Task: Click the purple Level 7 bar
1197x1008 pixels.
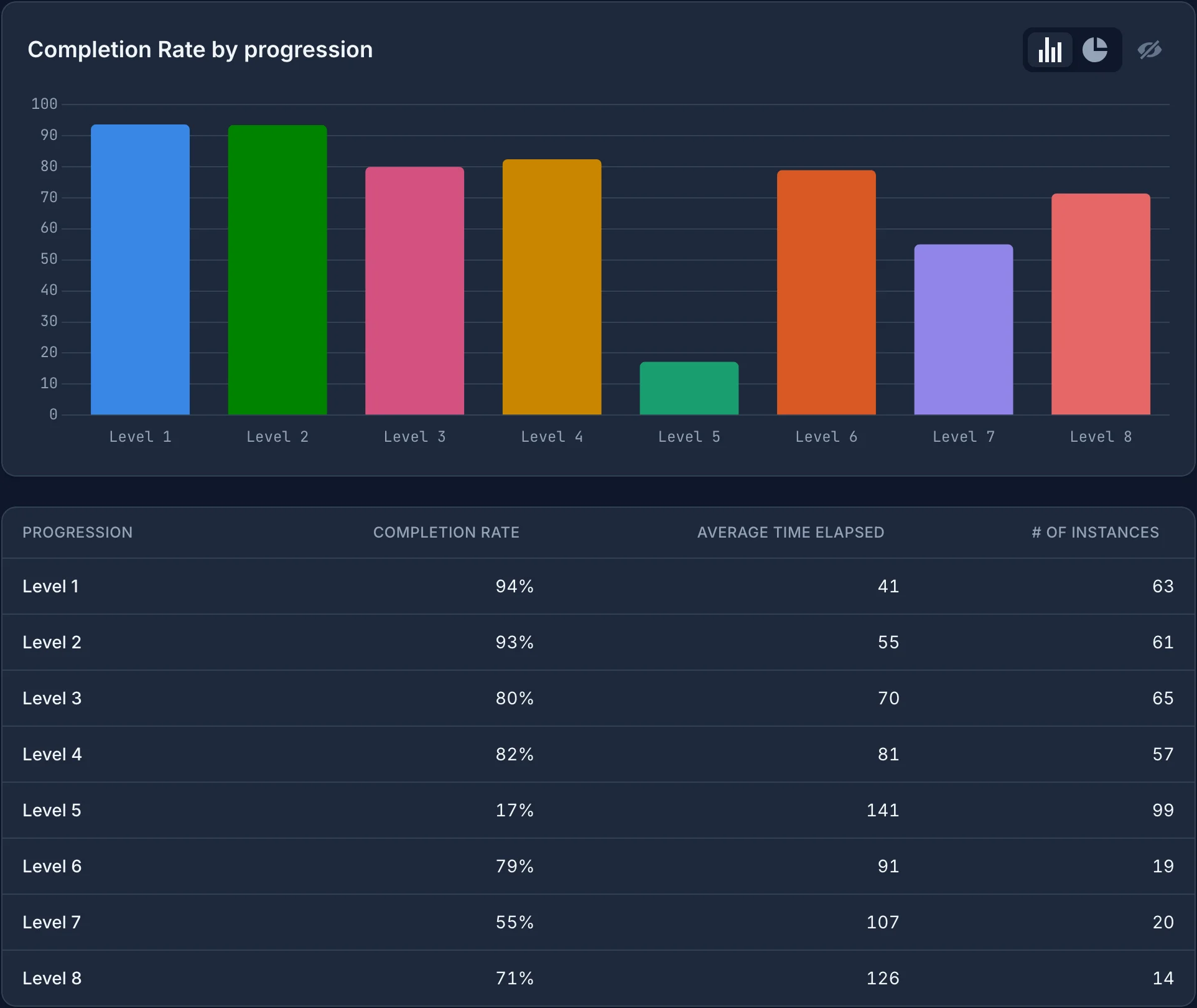Action: [x=964, y=330]
